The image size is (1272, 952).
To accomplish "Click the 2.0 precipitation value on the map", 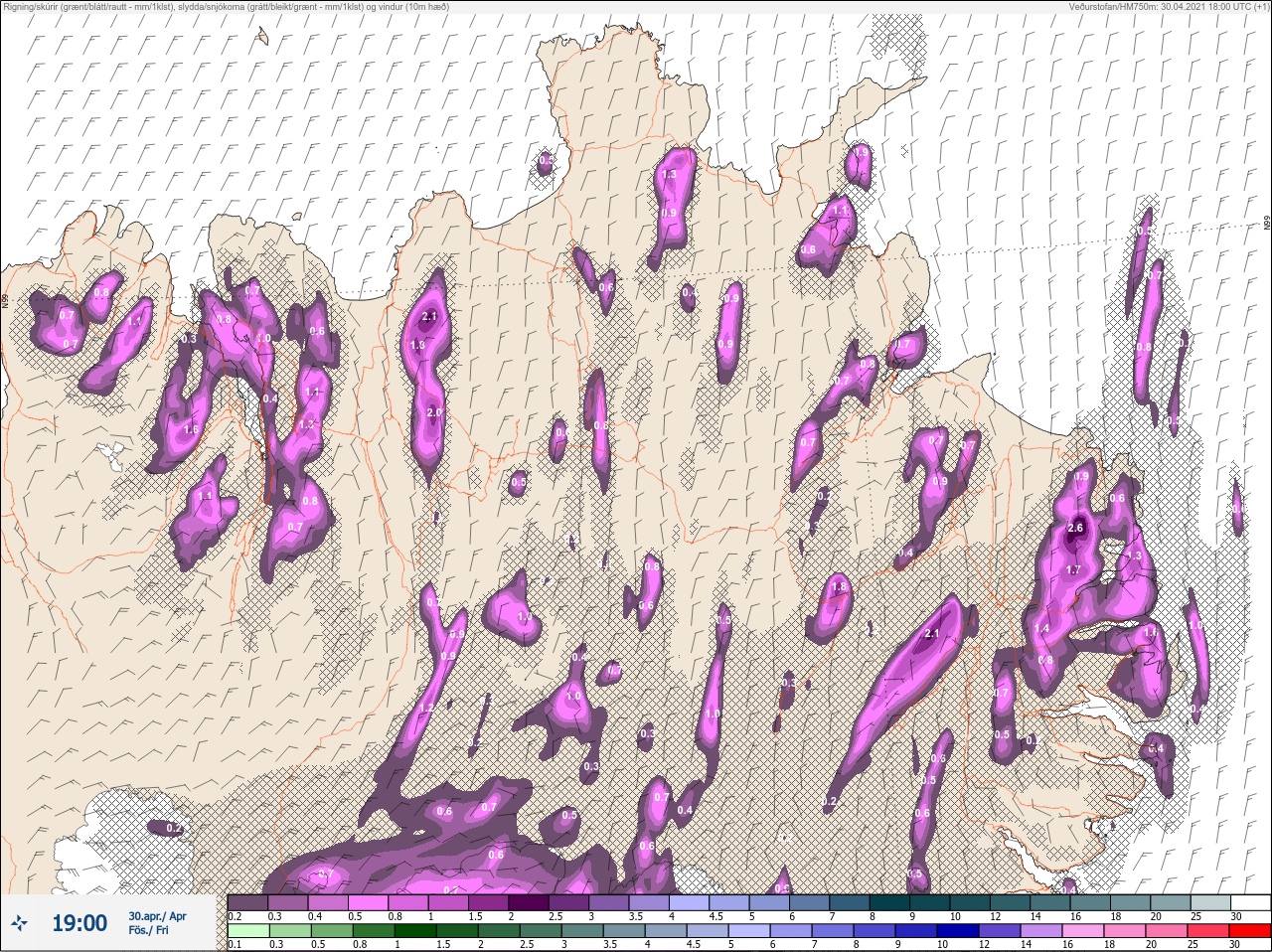I will pos(434,412).
